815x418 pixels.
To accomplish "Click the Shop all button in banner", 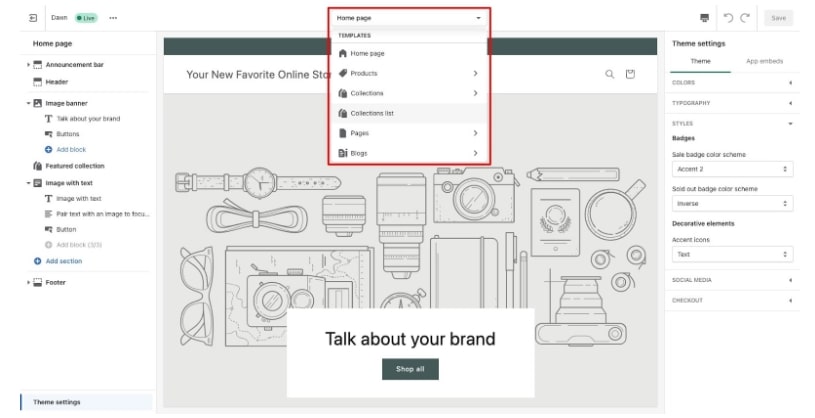I will pyautogui.click(x=410, y=369).
